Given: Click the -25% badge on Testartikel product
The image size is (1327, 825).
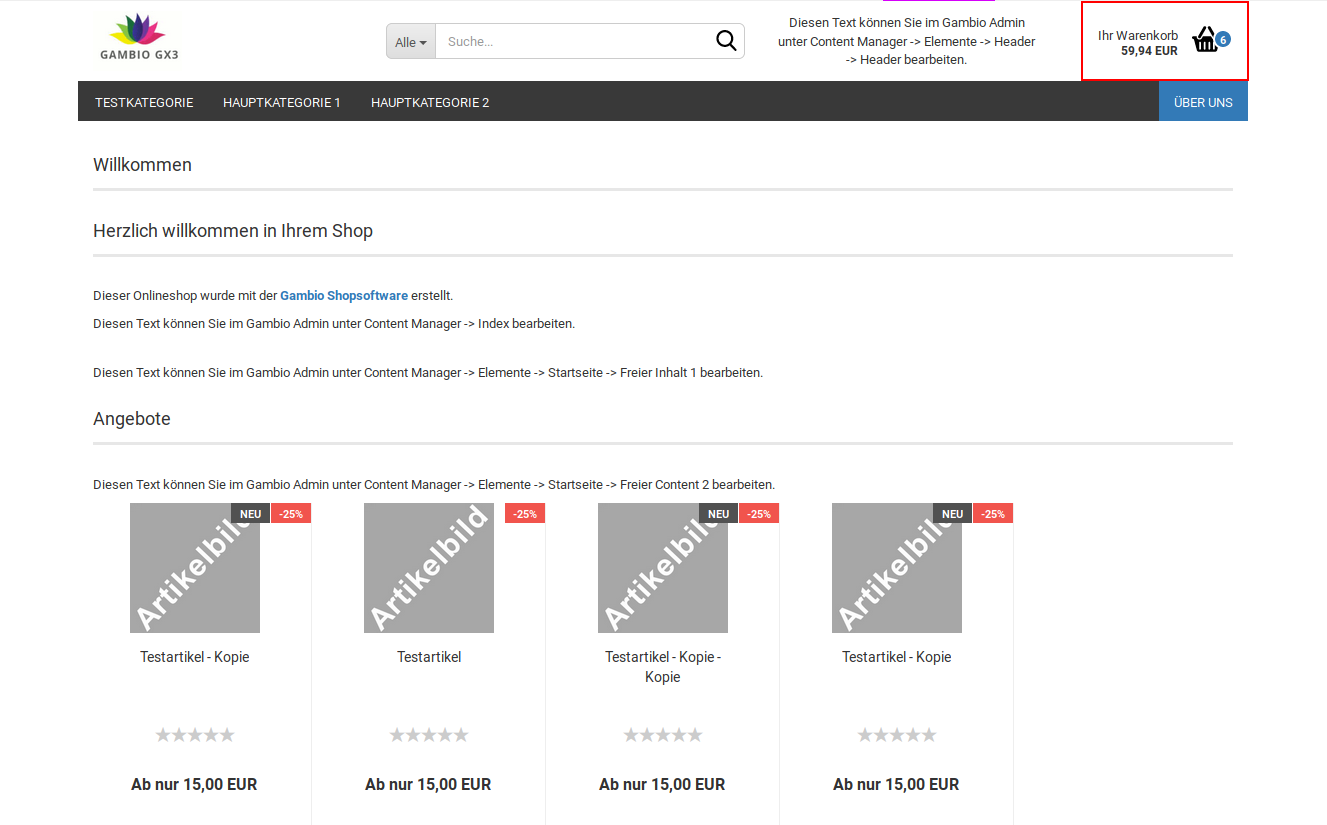Looking at the screenshot, I should (x=525, y=514).
